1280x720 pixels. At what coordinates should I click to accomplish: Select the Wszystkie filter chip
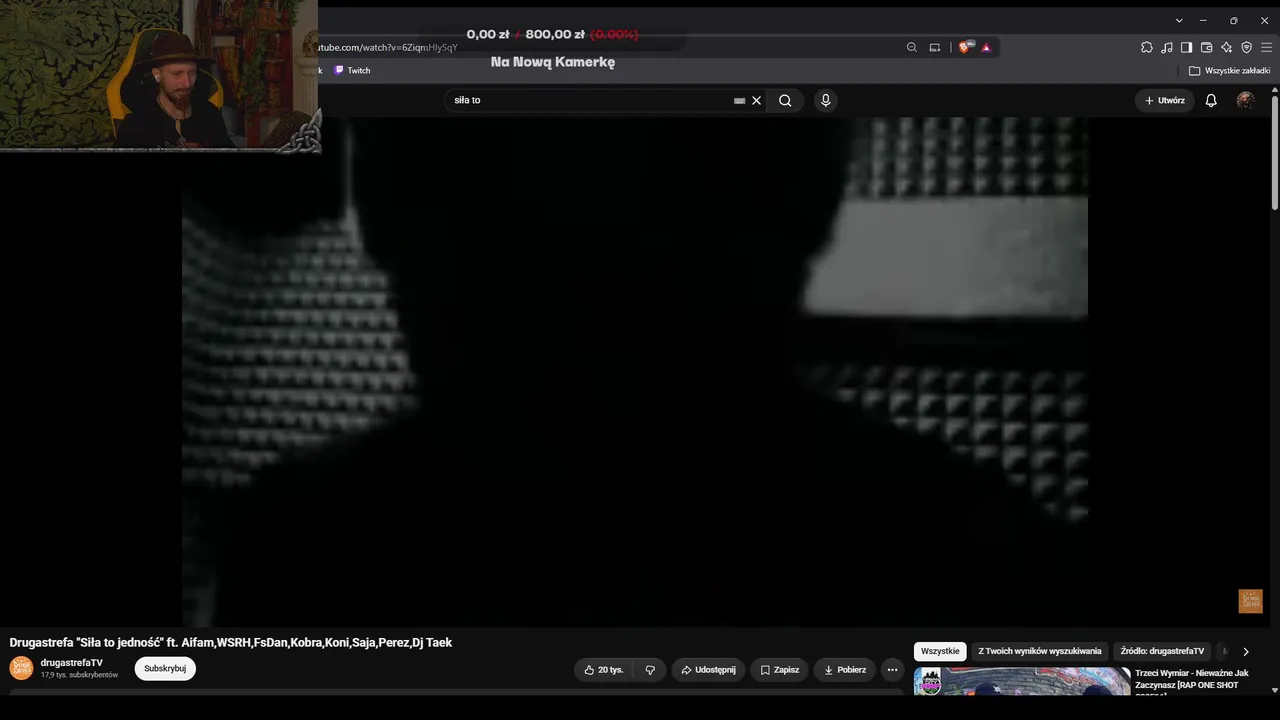[940, 651]
